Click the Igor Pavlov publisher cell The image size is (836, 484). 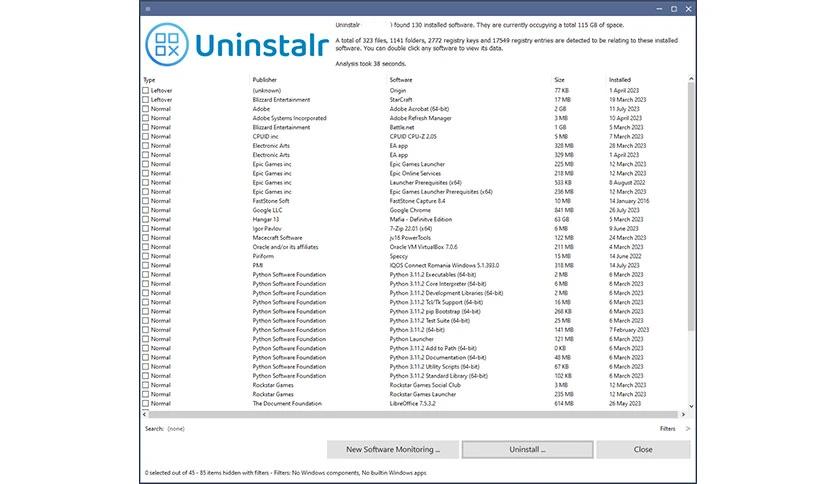pos(267,229)
